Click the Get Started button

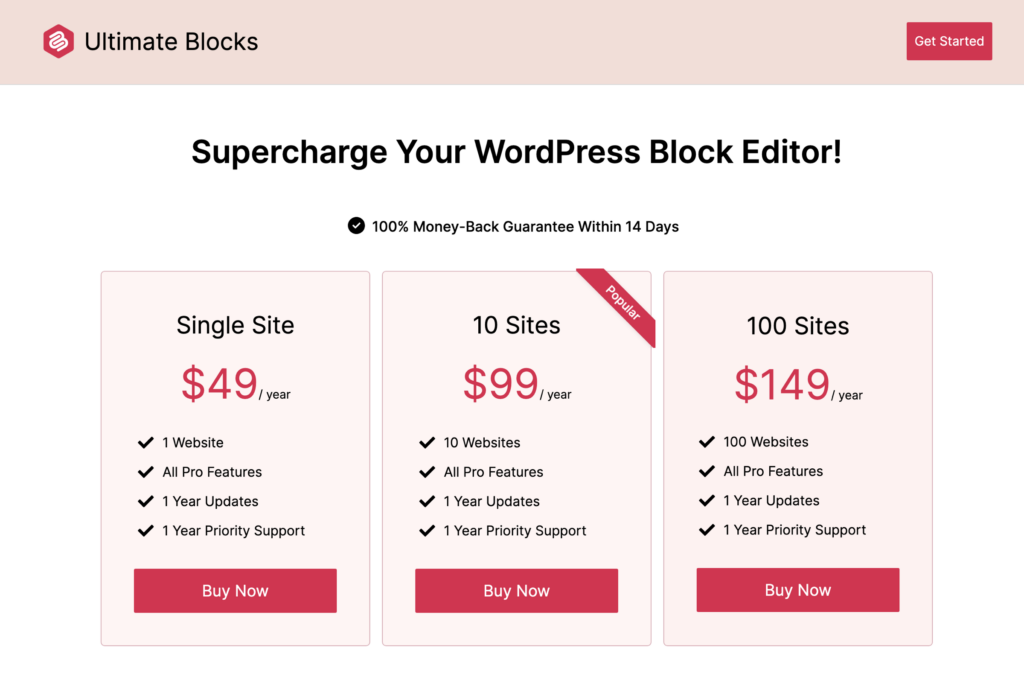point(949,41)
